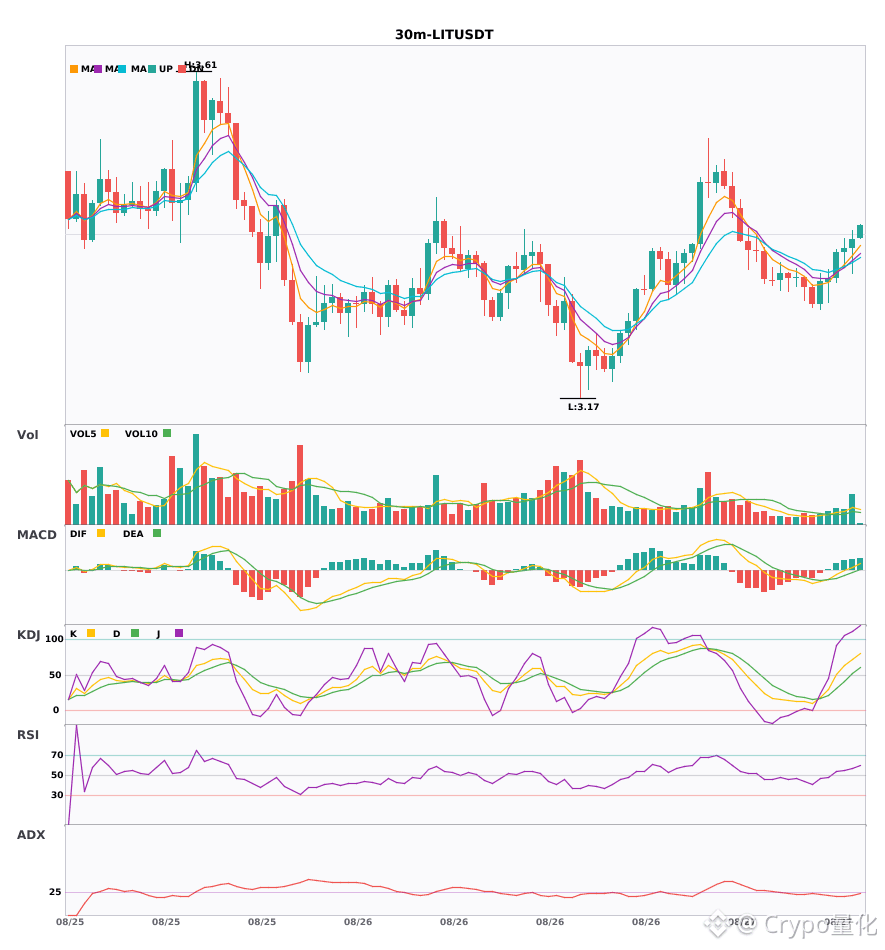Click the 100 level on KDJ axis

click(54, 639)
